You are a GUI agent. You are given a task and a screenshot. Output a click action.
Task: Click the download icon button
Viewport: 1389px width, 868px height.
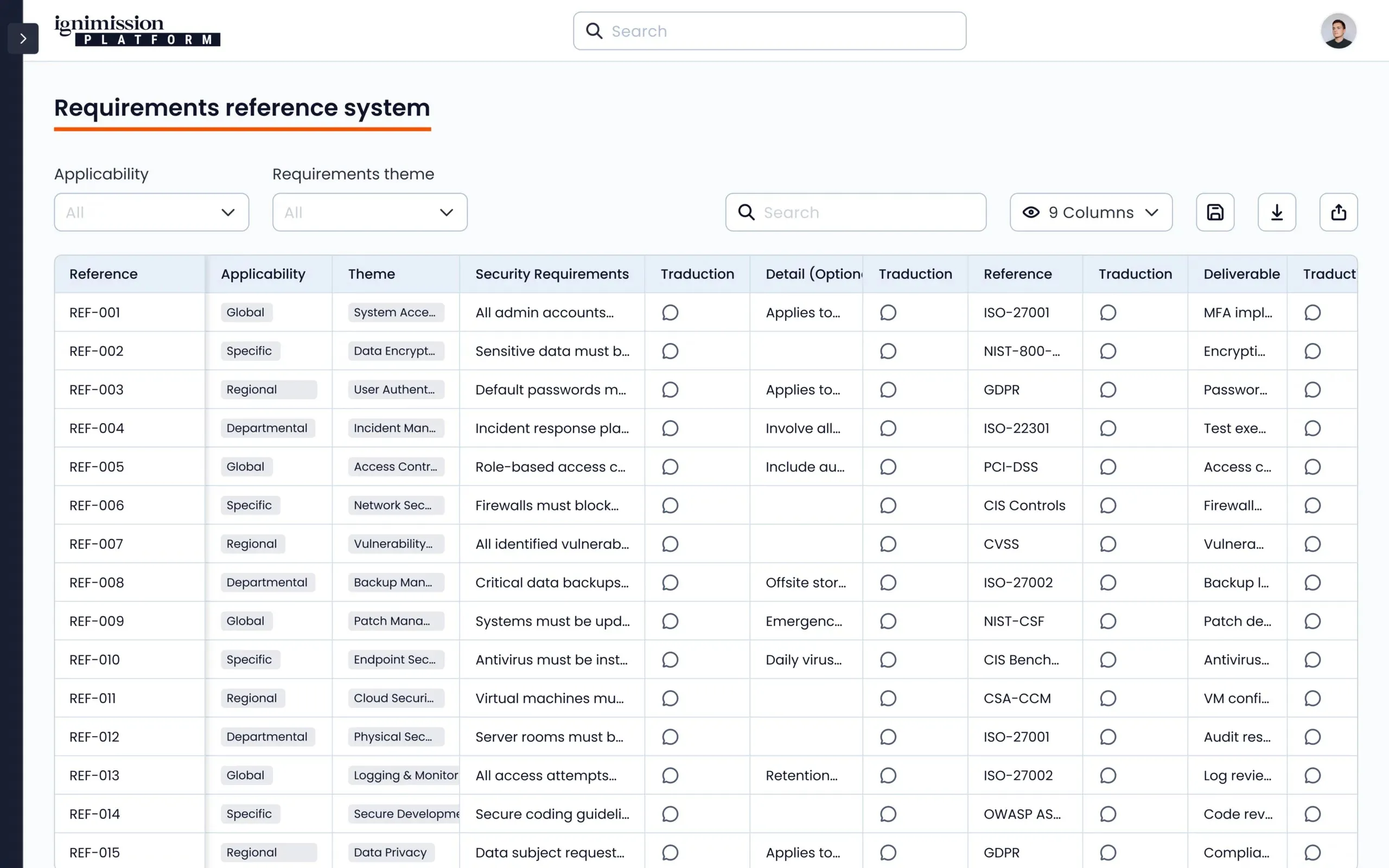click(1277, 213)
